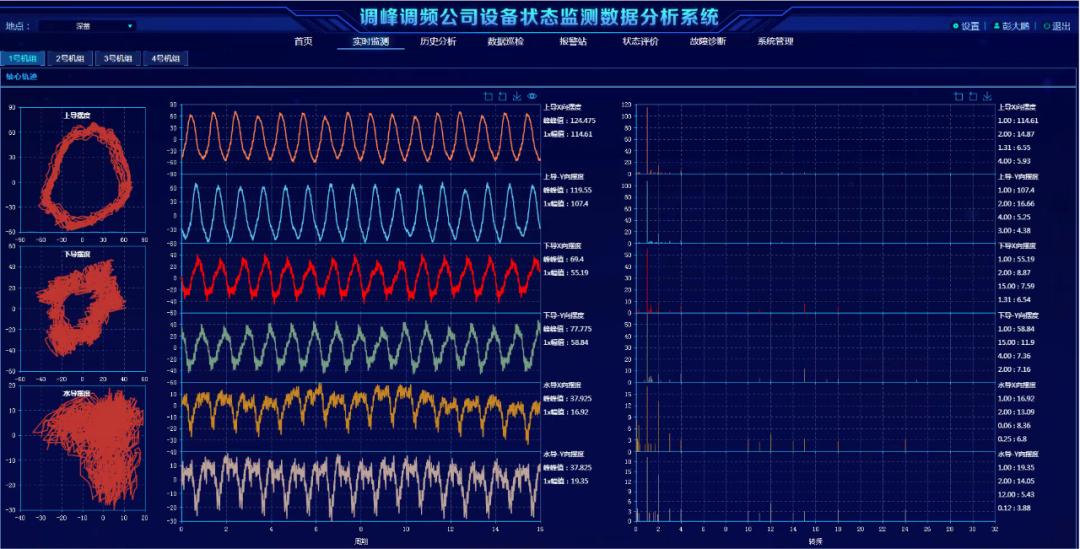Click the 上导X向摆度 label beside the waveform

coord(563,107)
